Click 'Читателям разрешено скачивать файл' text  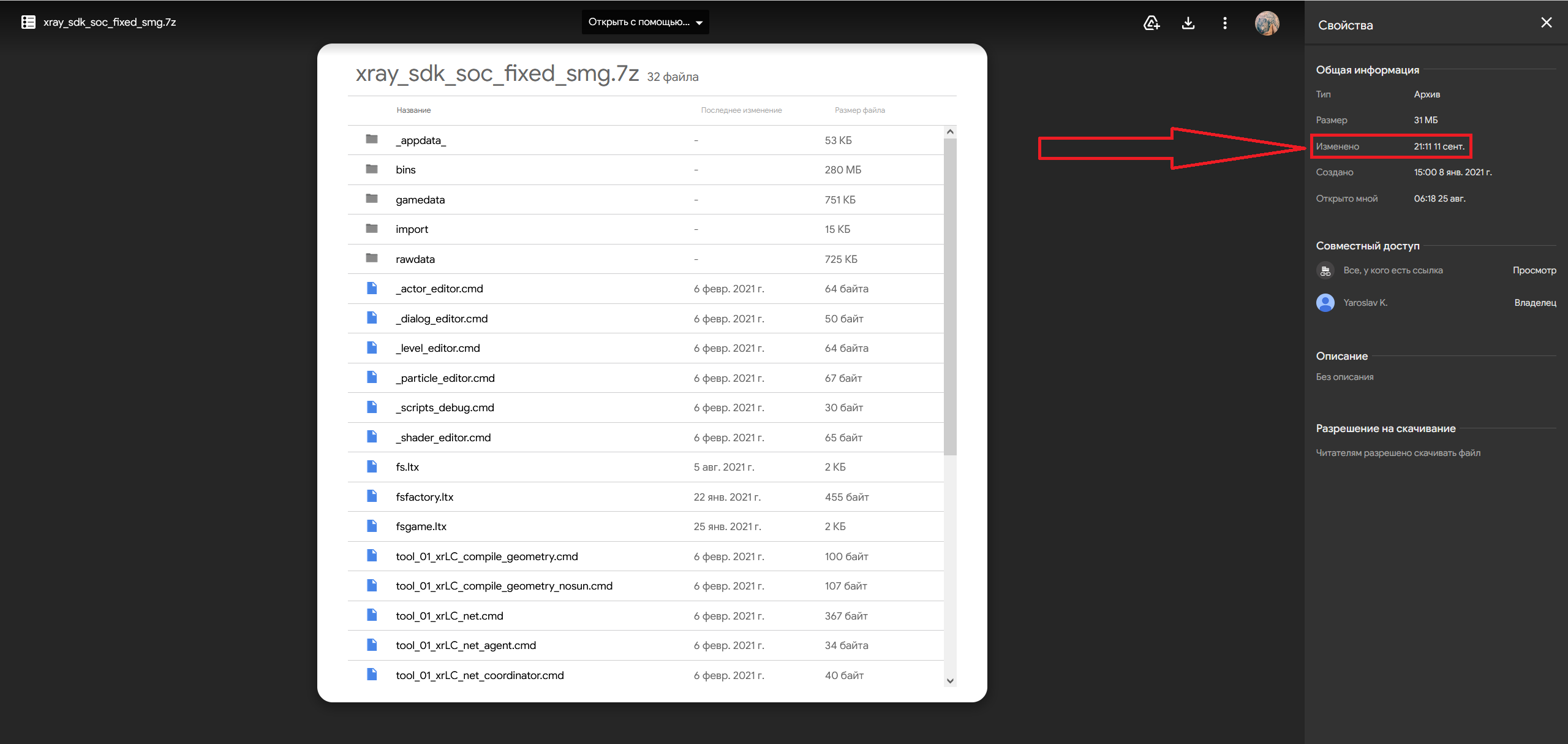(1398, 453)
